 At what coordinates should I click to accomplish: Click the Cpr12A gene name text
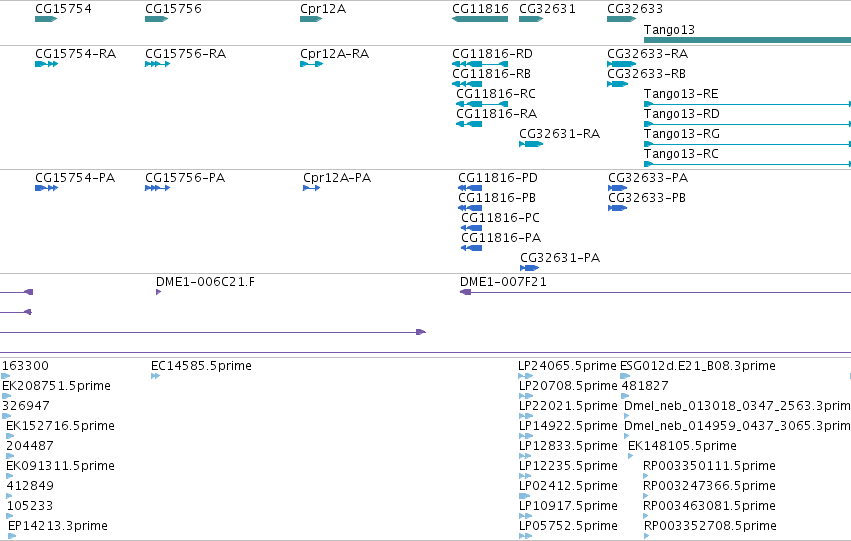[323, 9]
